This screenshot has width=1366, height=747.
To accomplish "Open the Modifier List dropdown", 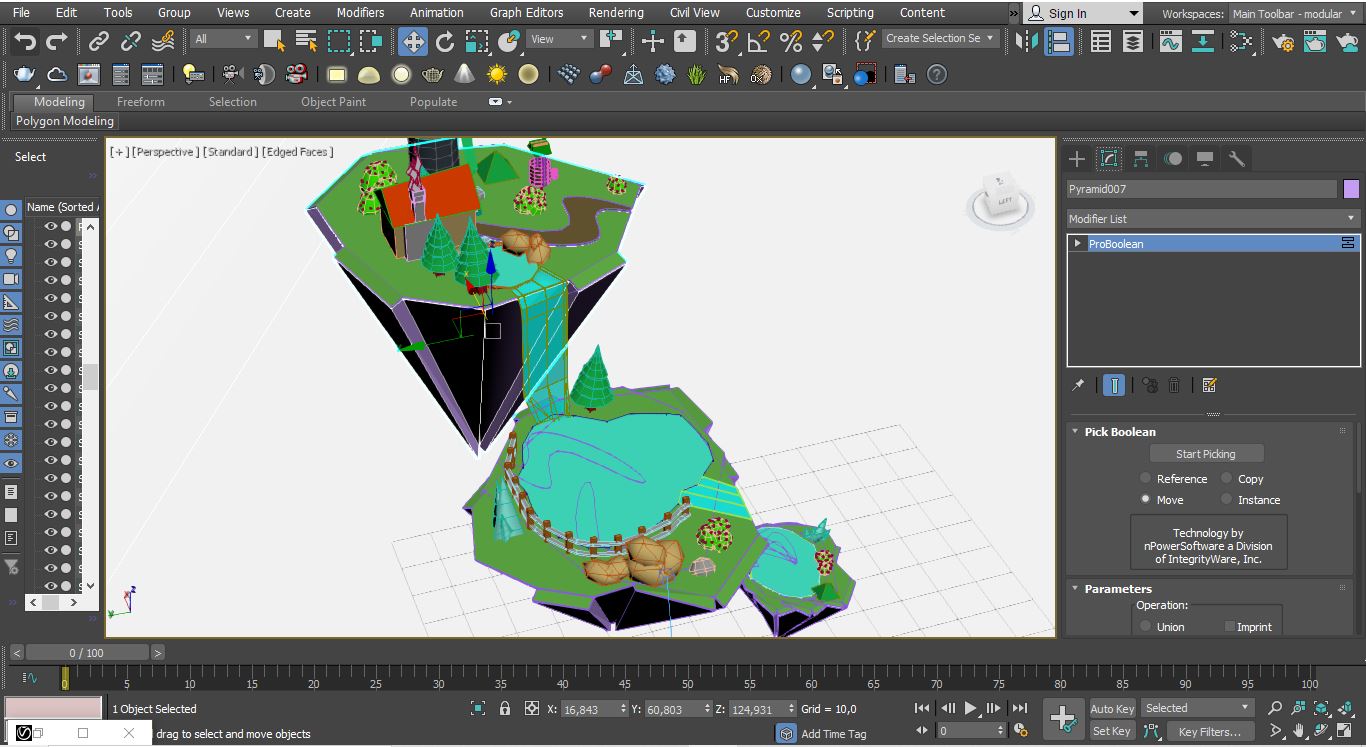I will click(x=1213, y=218).
